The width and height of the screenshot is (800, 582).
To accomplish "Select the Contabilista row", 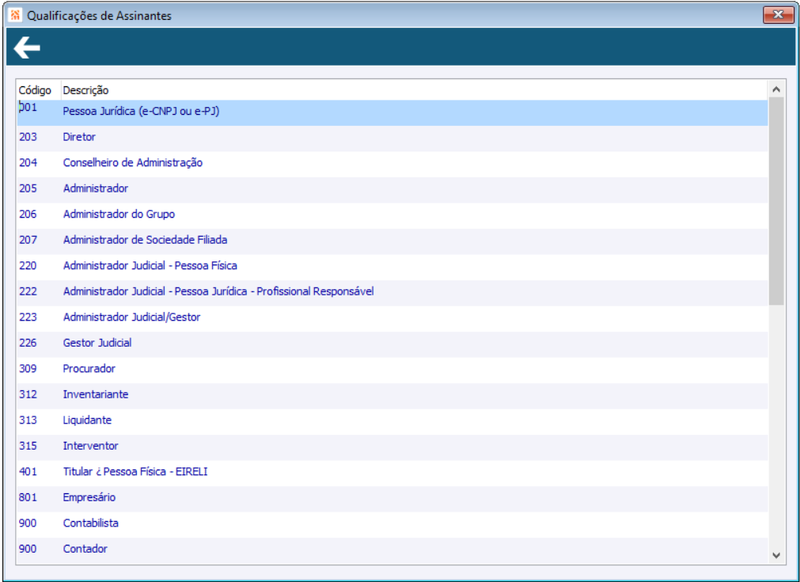I will (392, 525).
